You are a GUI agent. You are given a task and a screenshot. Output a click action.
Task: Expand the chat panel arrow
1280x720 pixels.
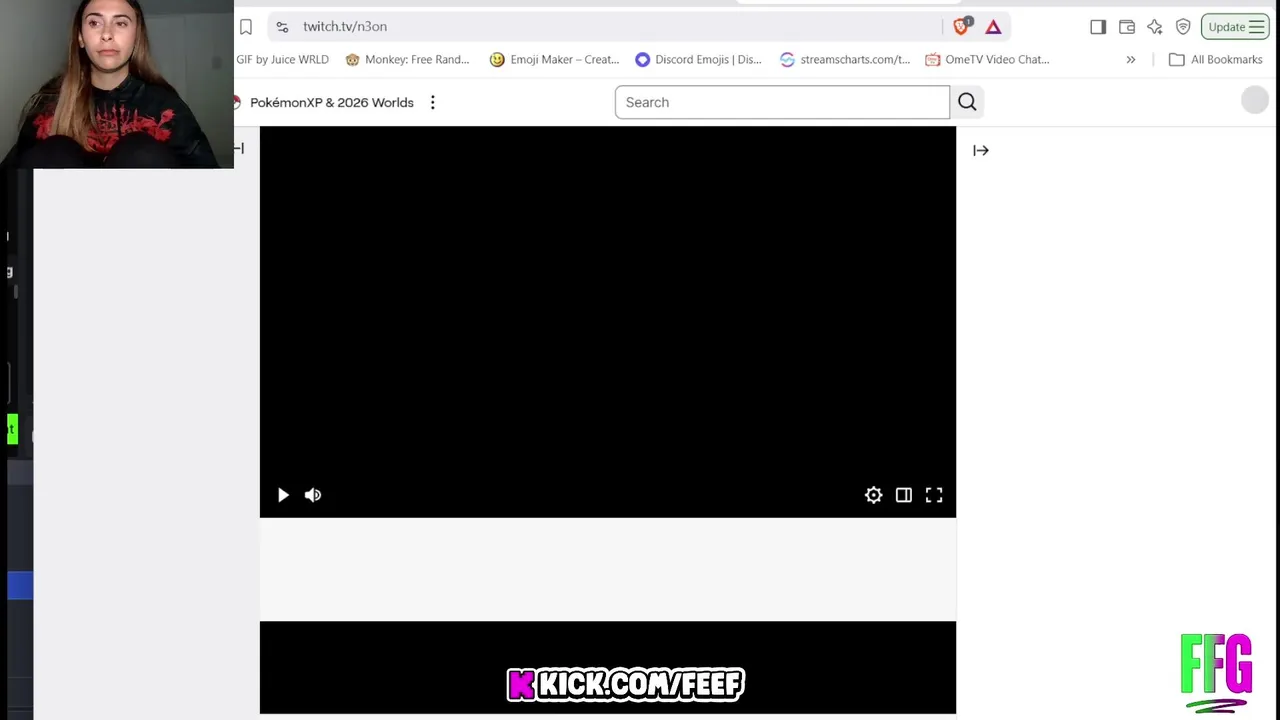tap(981, 151)
